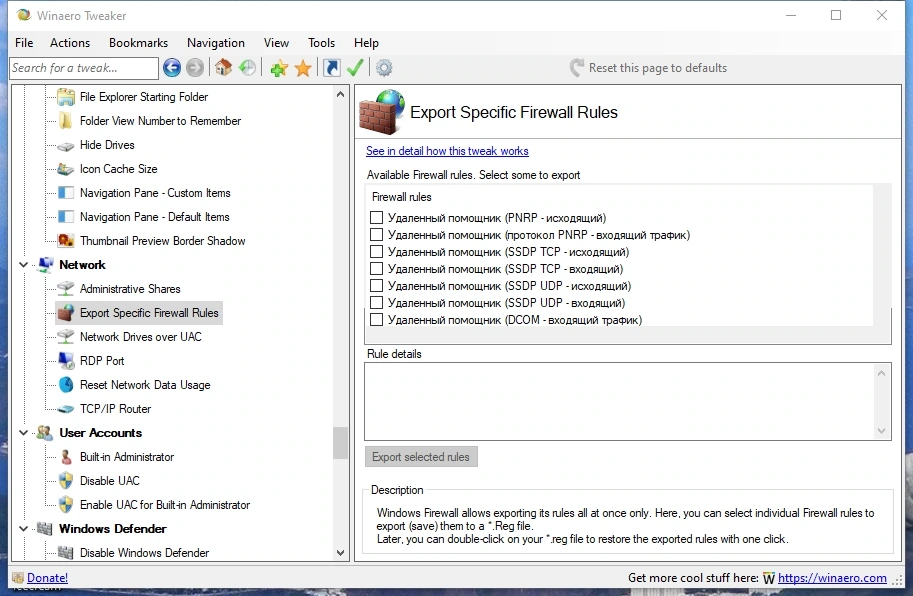Click the green checkmark toolbar icon

(x=355, y=68)
